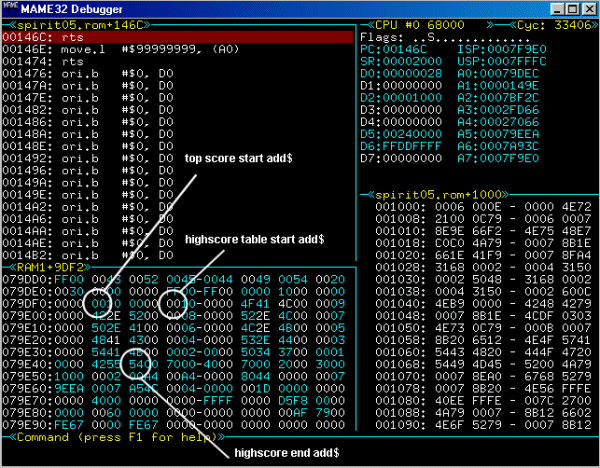Minimize the debugger window
Viewport: 600px width, 468px height.
pyautogui.click(x=555, y=9)
